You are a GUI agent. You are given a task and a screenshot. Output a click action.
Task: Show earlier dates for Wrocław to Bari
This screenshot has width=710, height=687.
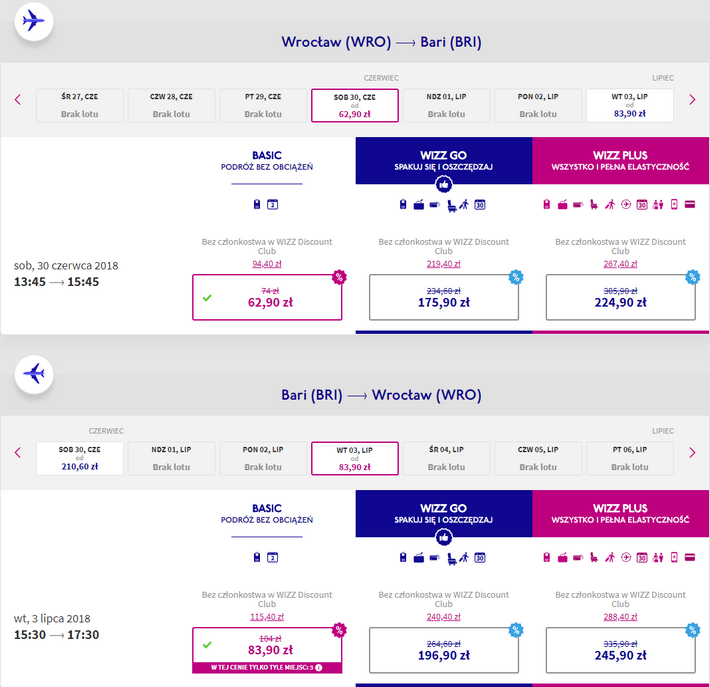point(18,100)
